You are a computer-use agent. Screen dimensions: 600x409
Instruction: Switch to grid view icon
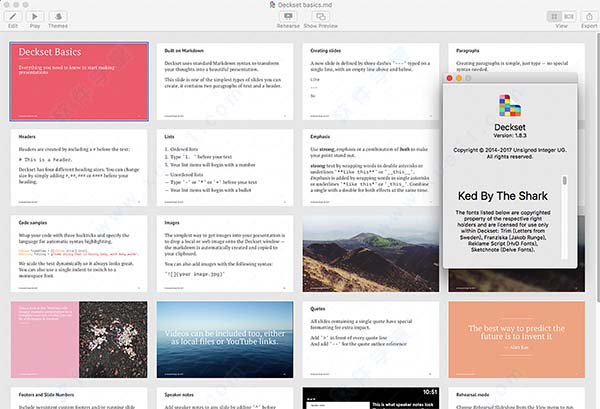pos(554,16)
